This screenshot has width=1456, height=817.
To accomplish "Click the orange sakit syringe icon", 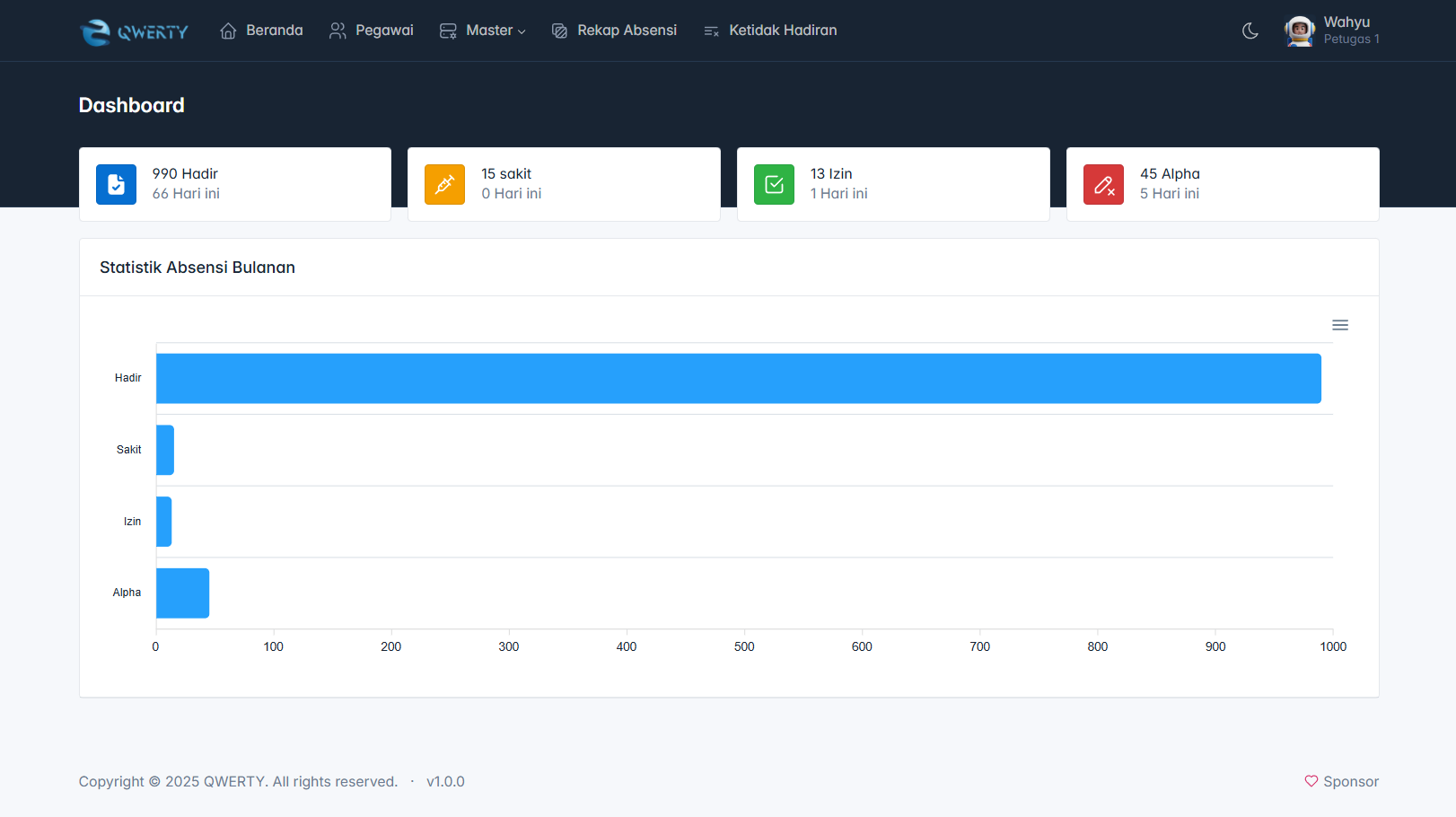I will coord(445,184).
